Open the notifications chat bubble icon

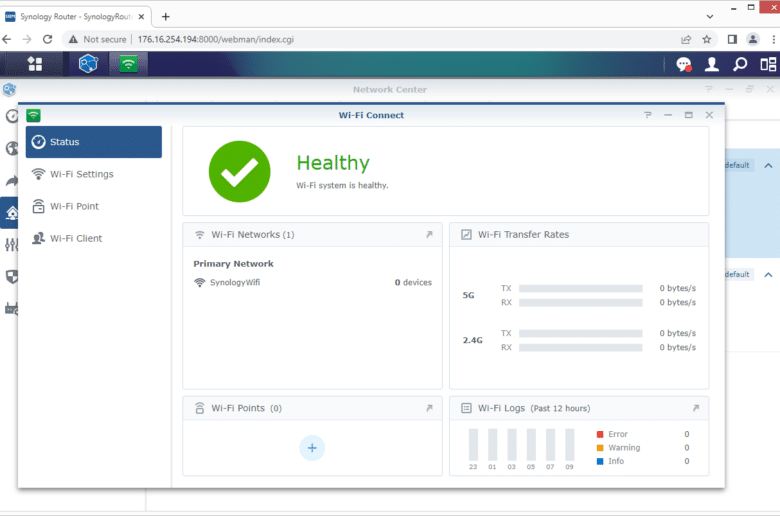(x=683, y=64)
